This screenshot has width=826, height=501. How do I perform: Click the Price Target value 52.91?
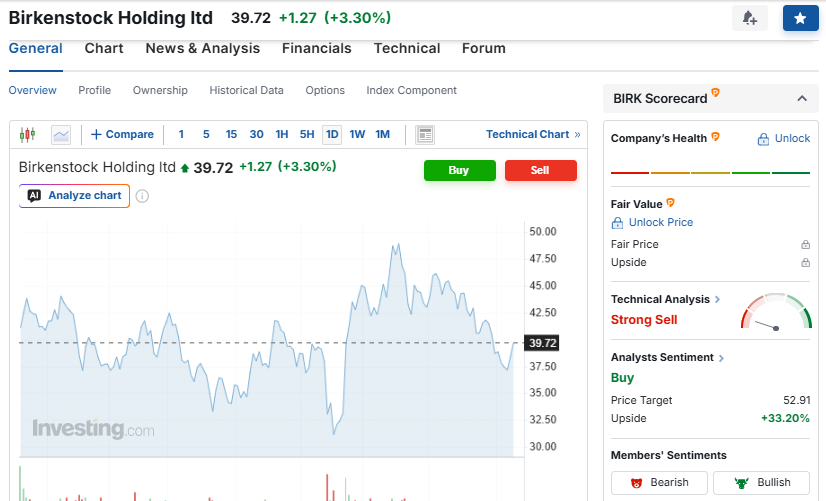pyautogui.click(x=796, y=400)
